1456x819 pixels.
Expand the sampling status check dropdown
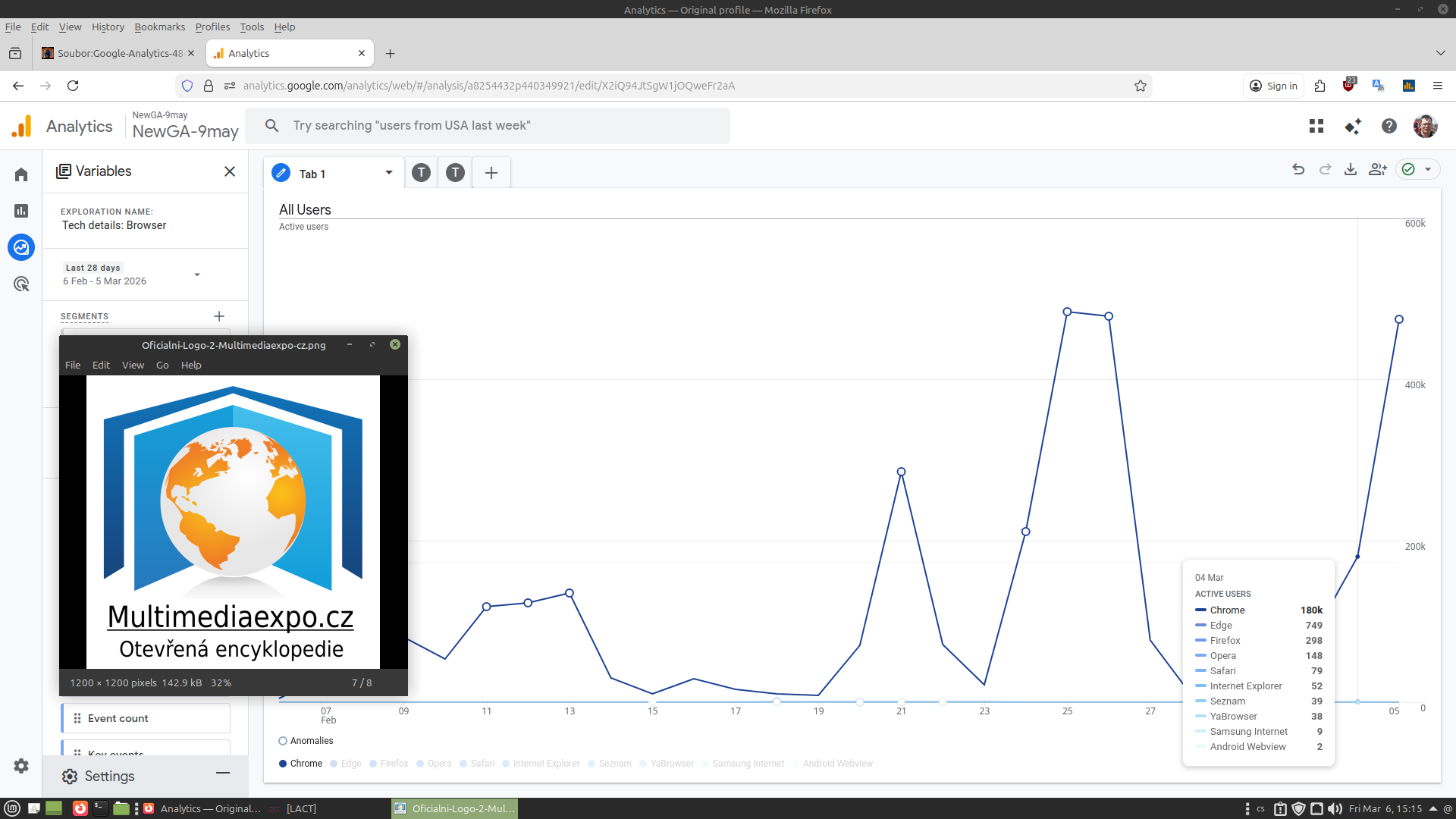coord(1428,169)
